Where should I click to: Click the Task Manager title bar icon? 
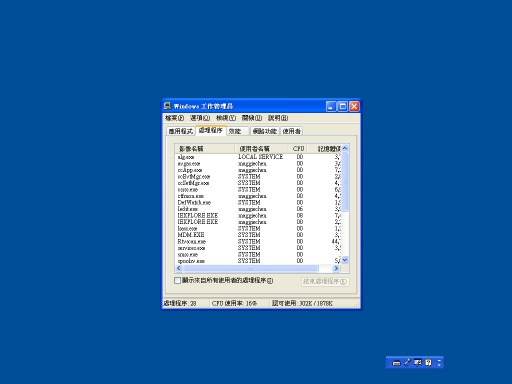click(167, 106)
